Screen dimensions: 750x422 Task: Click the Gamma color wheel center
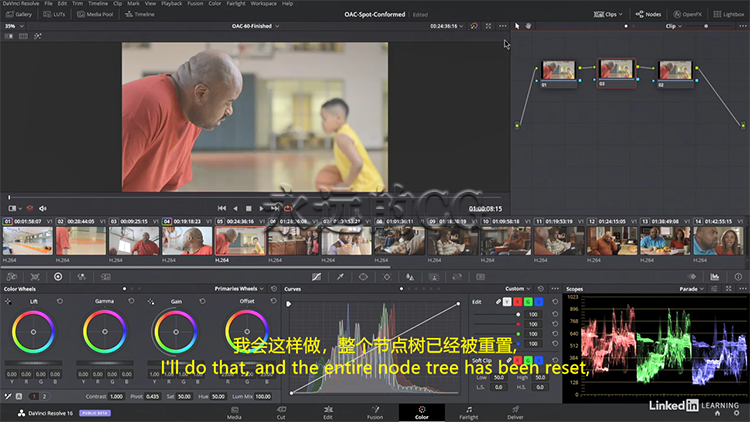coord(105,332)
